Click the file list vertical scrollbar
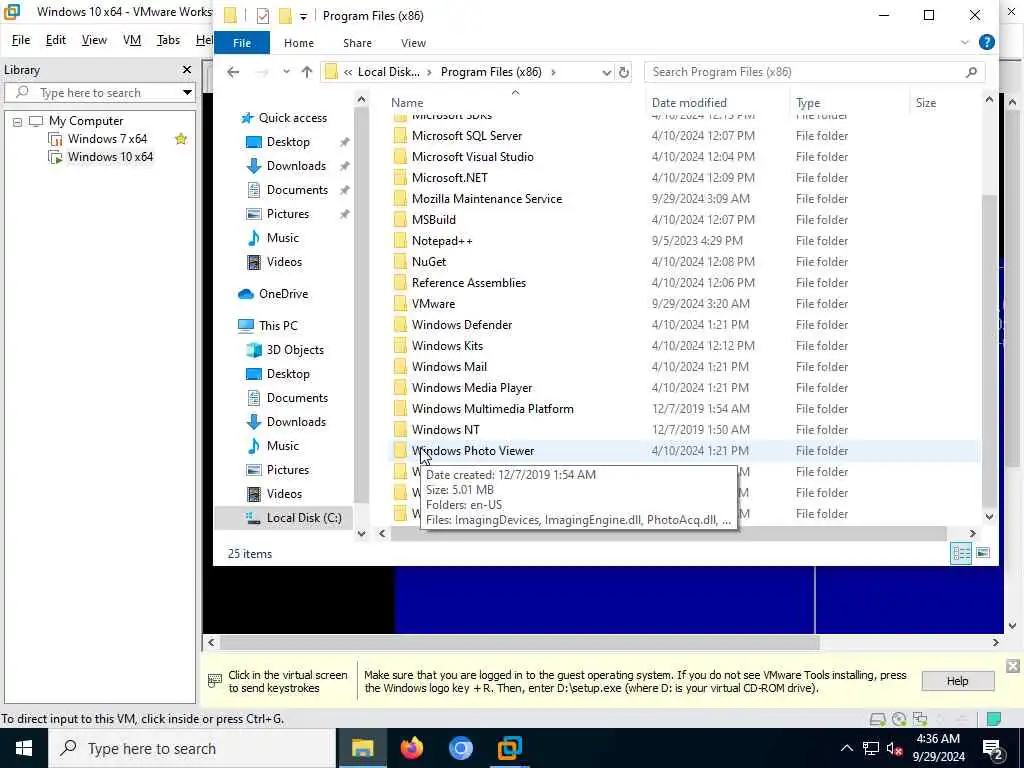Screen dimensions: 1024x768 [989, 349]
